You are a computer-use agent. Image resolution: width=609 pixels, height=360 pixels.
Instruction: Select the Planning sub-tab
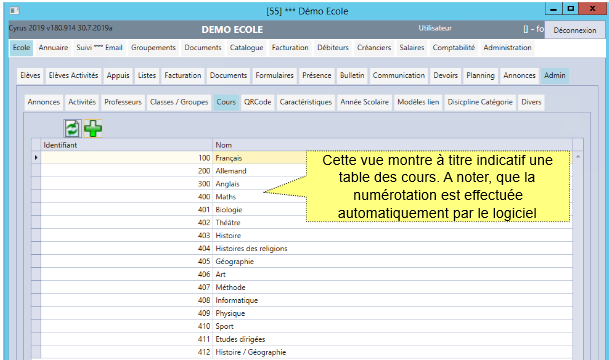(480, 75)
